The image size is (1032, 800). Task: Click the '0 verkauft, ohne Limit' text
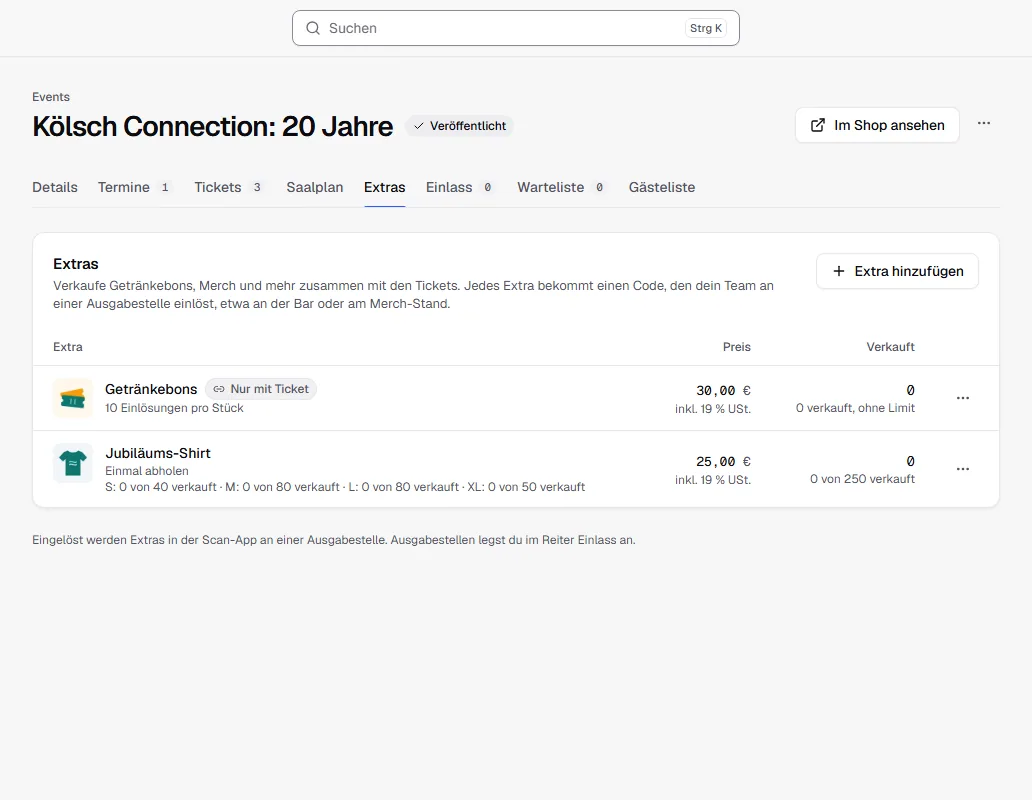tap(855, 408)
